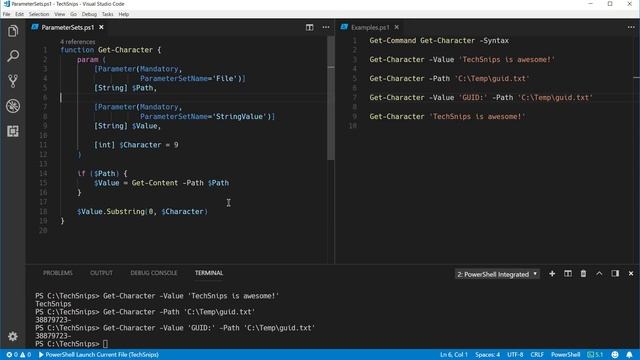Screen dimensions: 640x360
Task: Open the Source Control view
Action: point(13,81)
